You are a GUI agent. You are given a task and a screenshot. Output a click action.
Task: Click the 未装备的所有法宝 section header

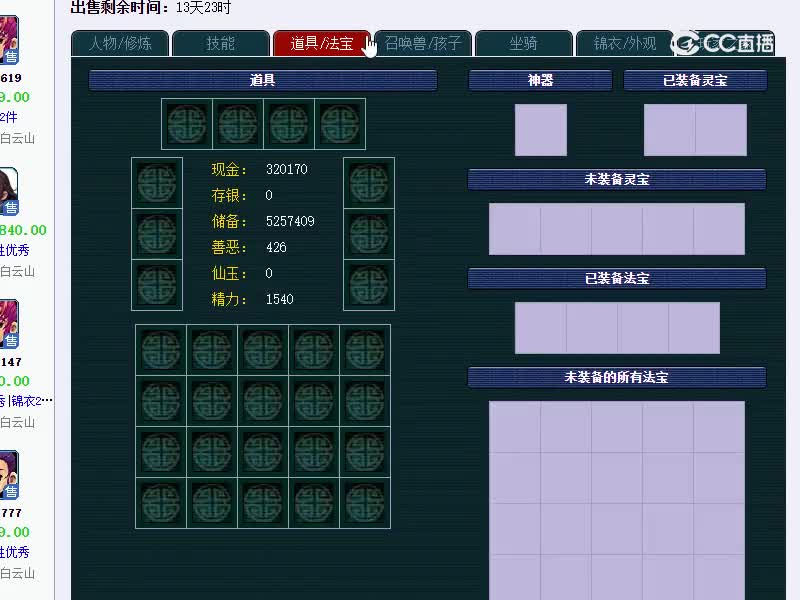[617, 377]
